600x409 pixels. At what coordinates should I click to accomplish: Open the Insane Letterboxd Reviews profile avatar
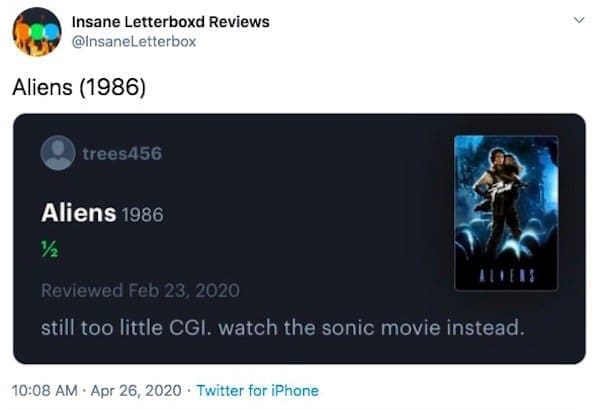click(37, 31)
